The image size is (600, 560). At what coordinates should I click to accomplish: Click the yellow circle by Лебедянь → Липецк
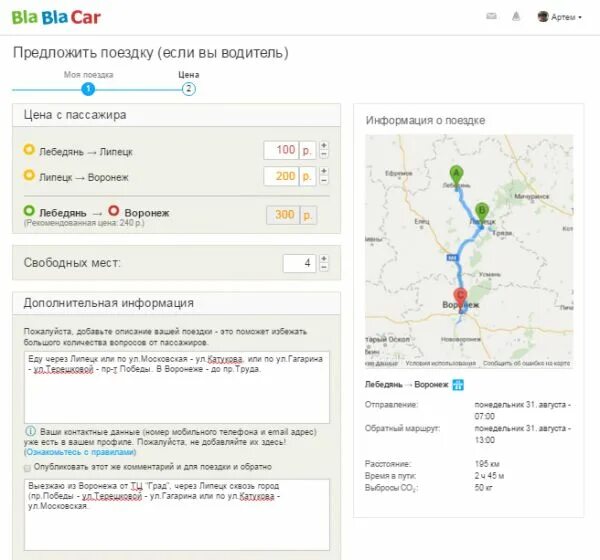[29, 149]
